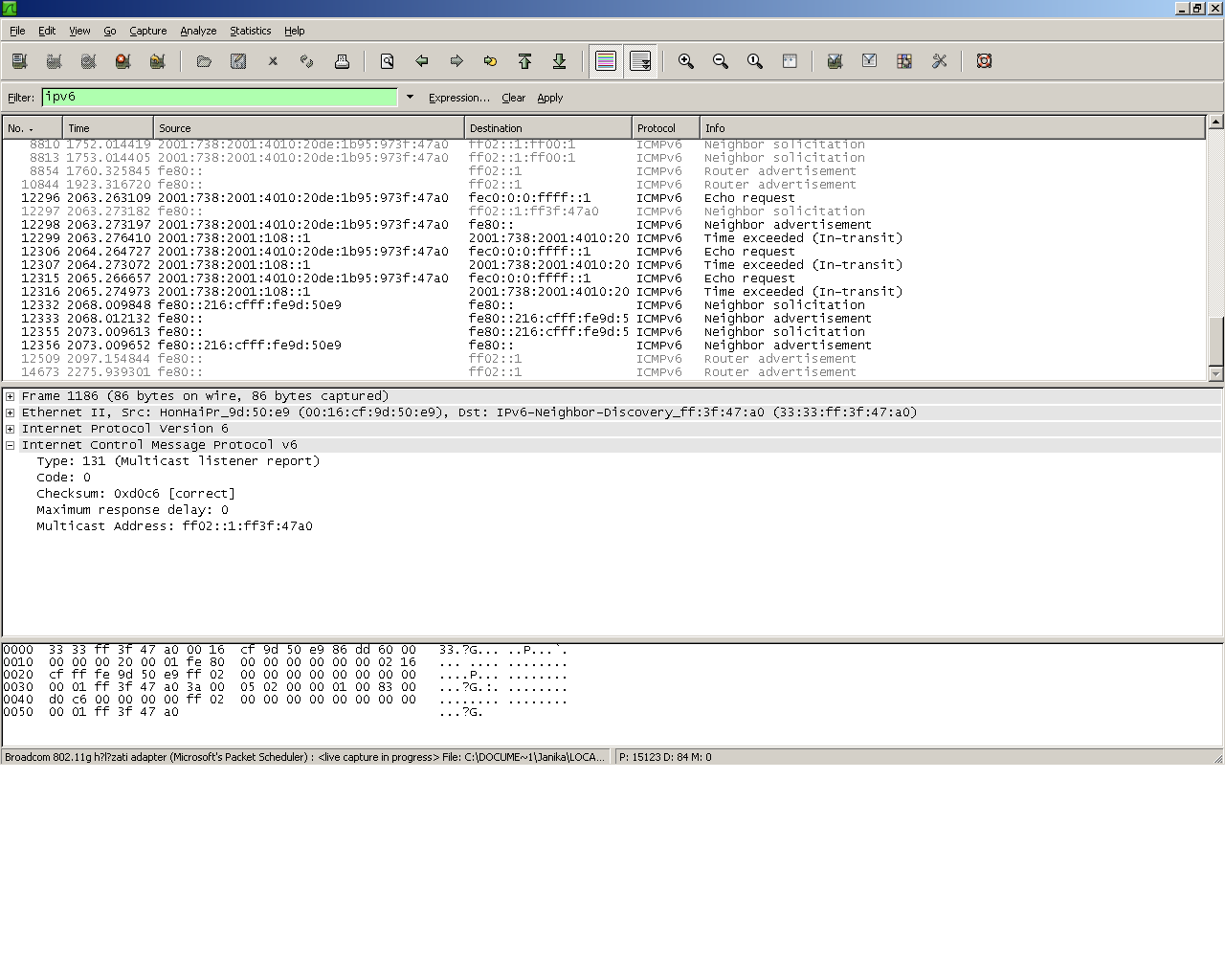Image resolution: width=1225 pixels, height=980 pixels.
Task: Toggle auto-scroll in live capture
Action: (640, 60)
